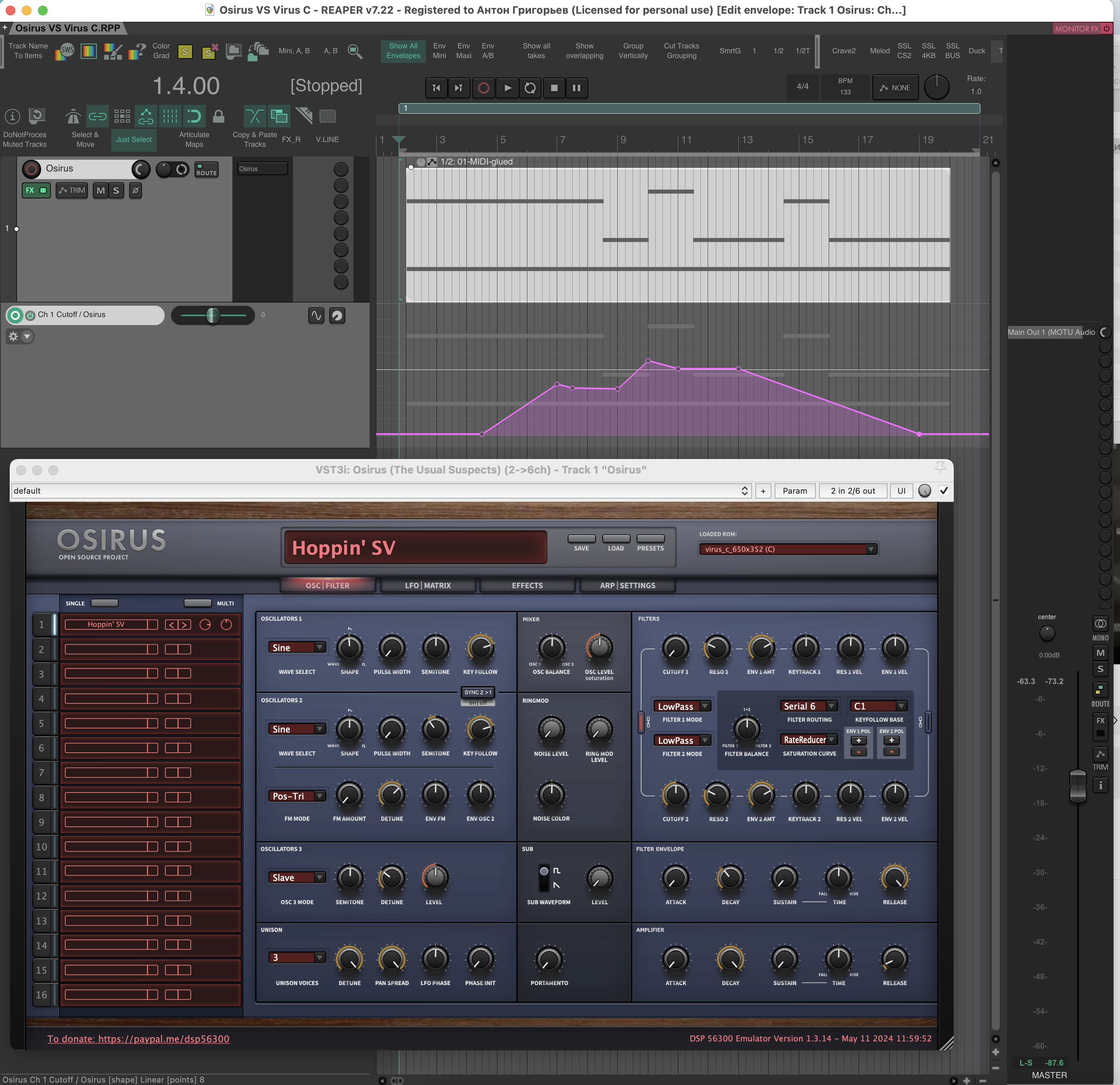Start playback with the Play button

pyautogui.click(x=508, y=88)
